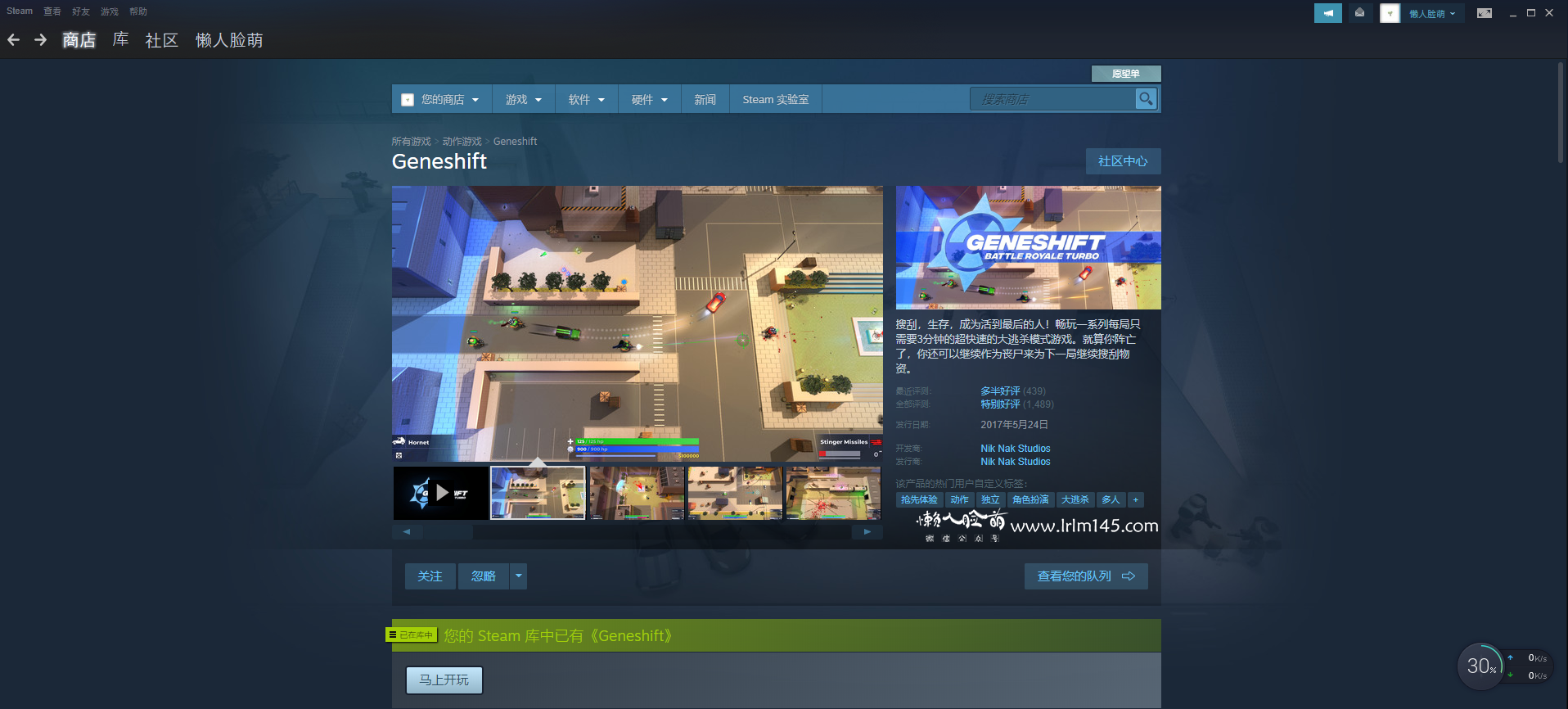Open 特别好评 all reviews link
The height and width of the screenshot is (709, 1568).
click(x=1000, y=404)
